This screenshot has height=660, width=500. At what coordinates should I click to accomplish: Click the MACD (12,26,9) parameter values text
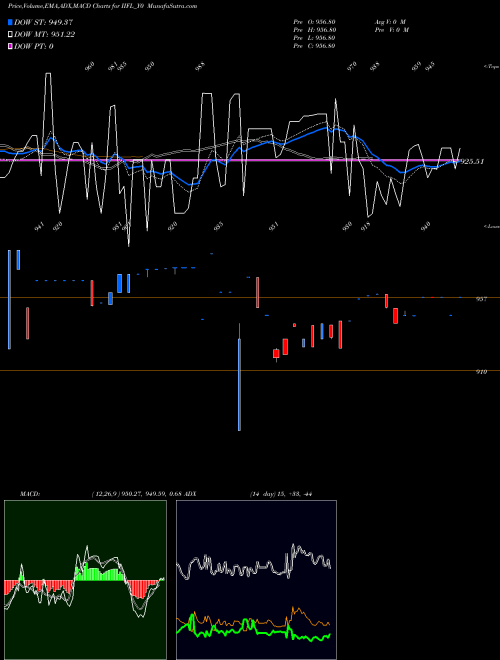[136, 493]
